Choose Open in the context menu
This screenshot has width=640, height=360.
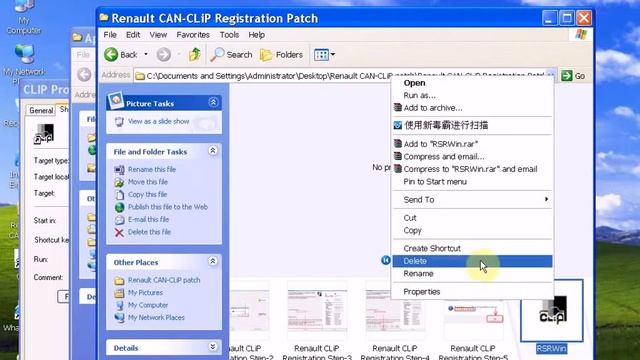point(472,83)
